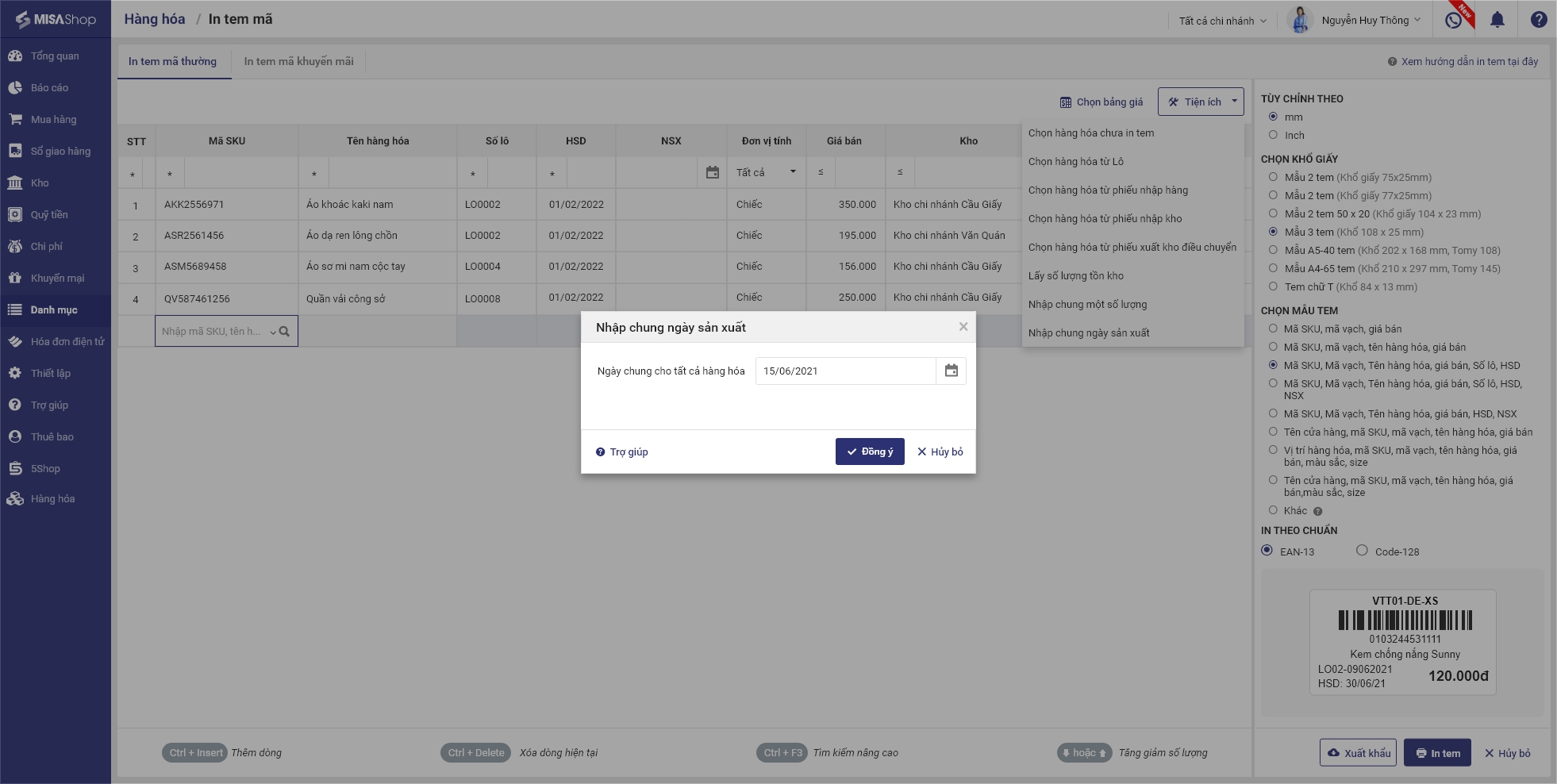Close the Nhập chung ngày sản xuất dialog

click(x=963, y=327)
